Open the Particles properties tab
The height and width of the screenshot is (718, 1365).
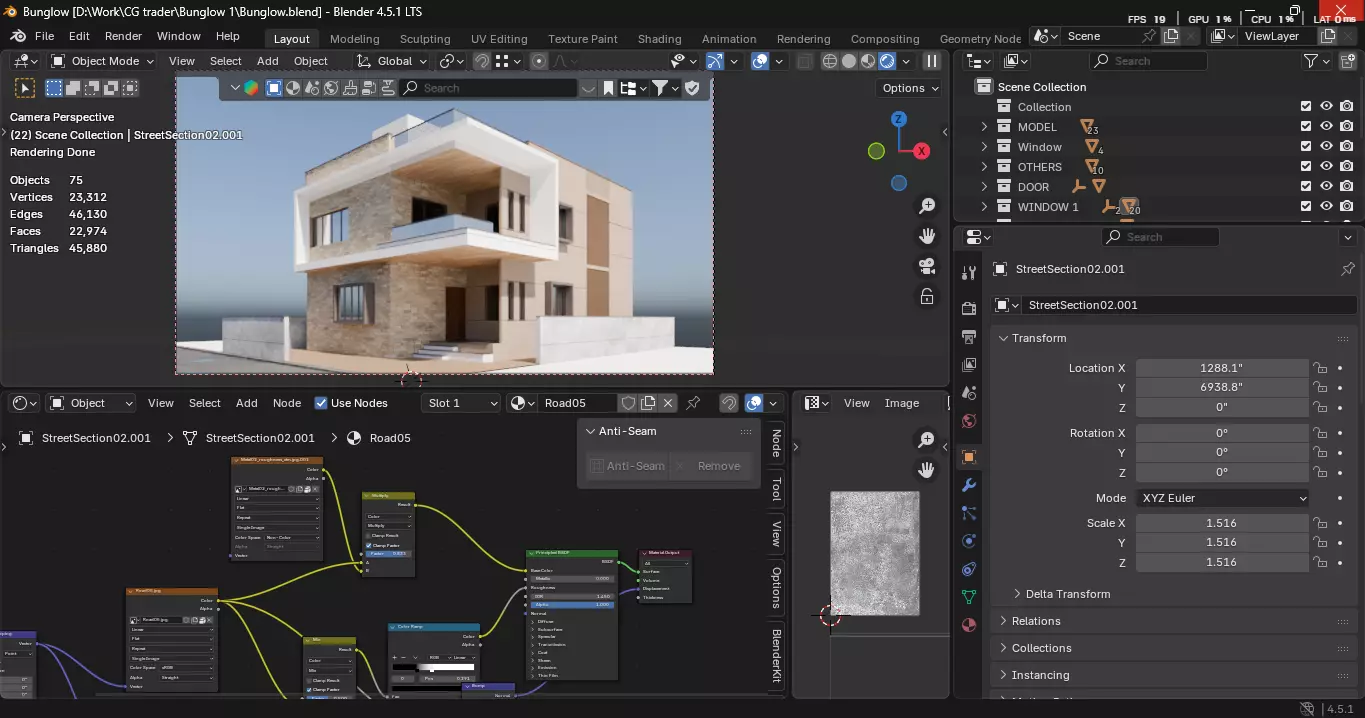click(x=968, y=513)
